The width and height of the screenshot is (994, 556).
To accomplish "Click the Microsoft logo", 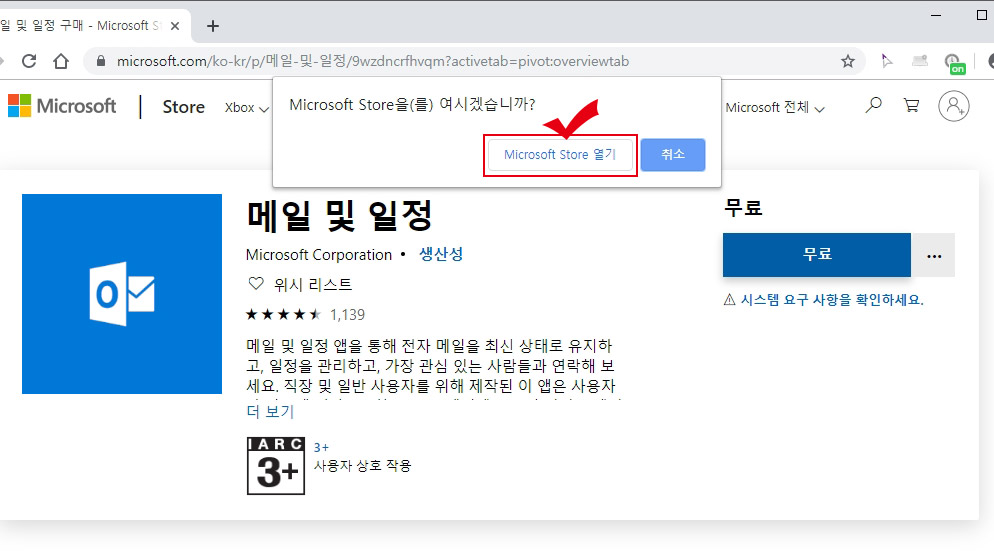I will tap(62, 106).
